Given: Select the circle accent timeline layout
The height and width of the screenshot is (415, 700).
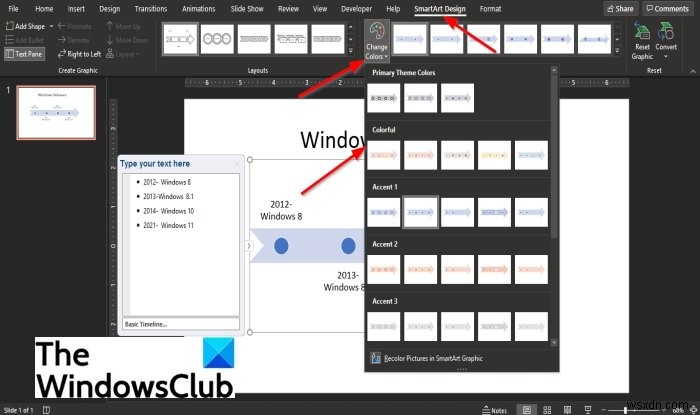Looking at the screenshot, I should click(x=217, y=39).
